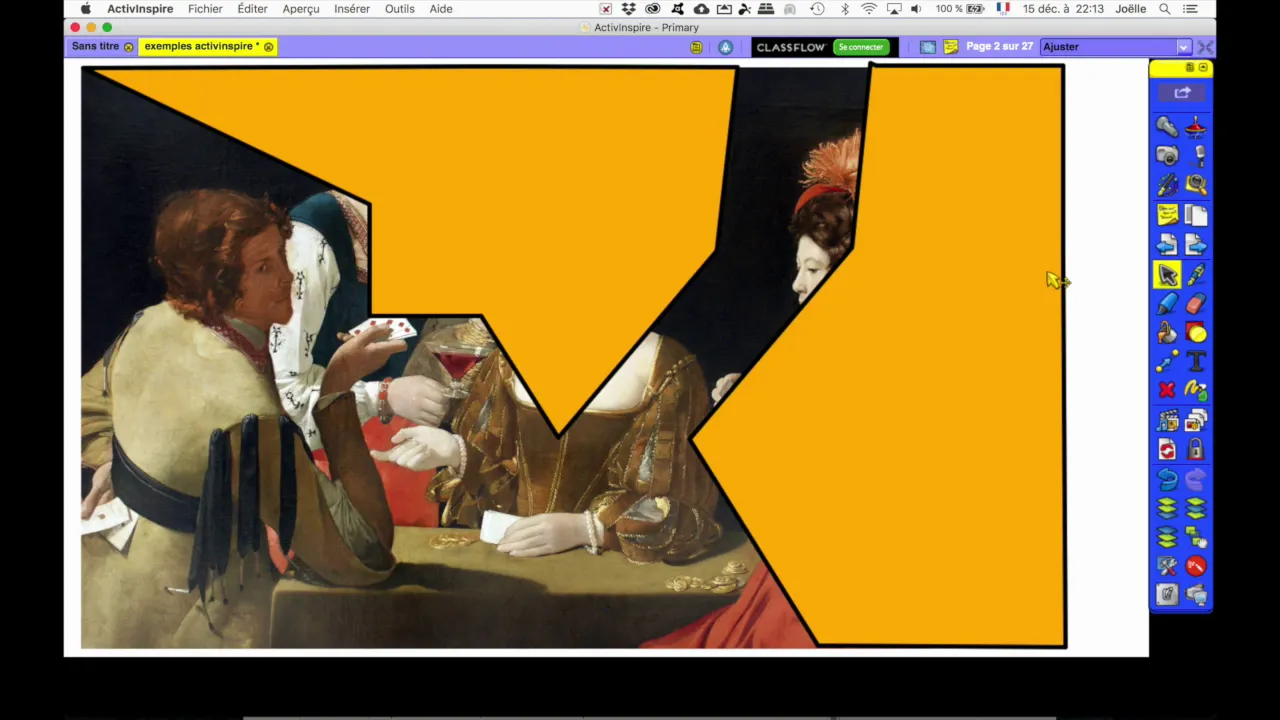Click the Edit Profiles tools icon
Image resolution: width=1280 pixels, height=720 pixels.
tap(1167, 566)
